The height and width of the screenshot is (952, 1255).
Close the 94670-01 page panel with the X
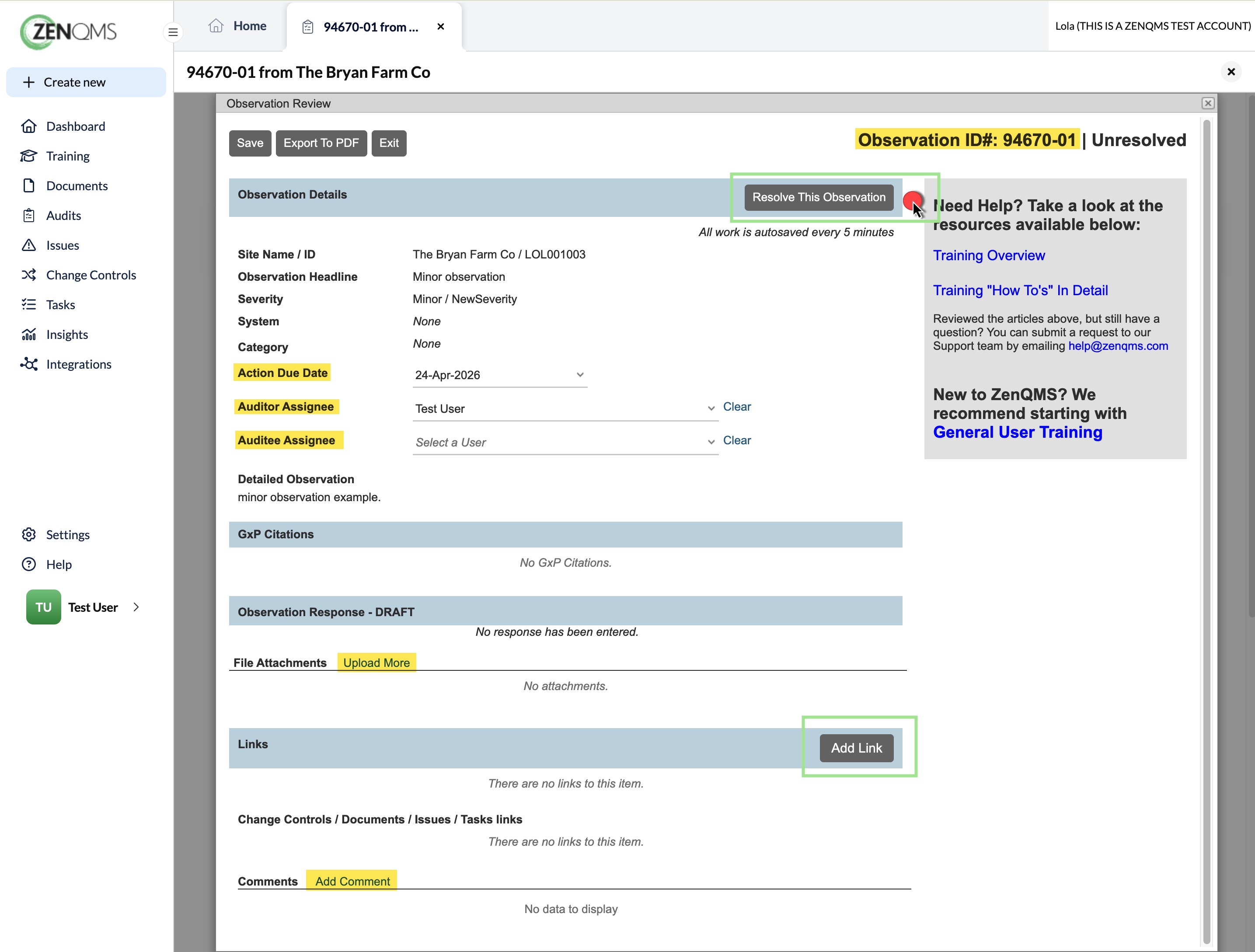pos(1231,72)
